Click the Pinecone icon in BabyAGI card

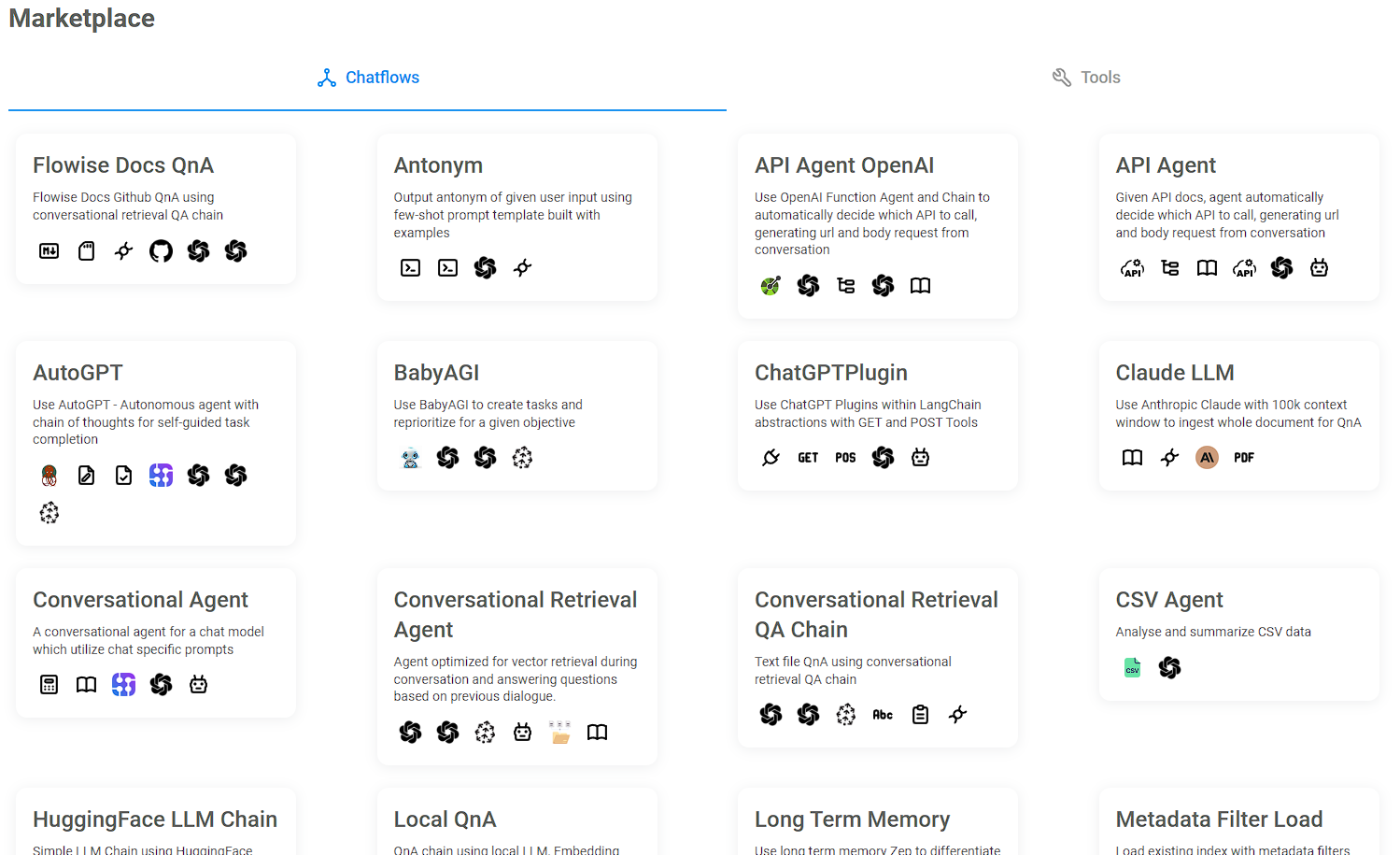tap(523, 458)
